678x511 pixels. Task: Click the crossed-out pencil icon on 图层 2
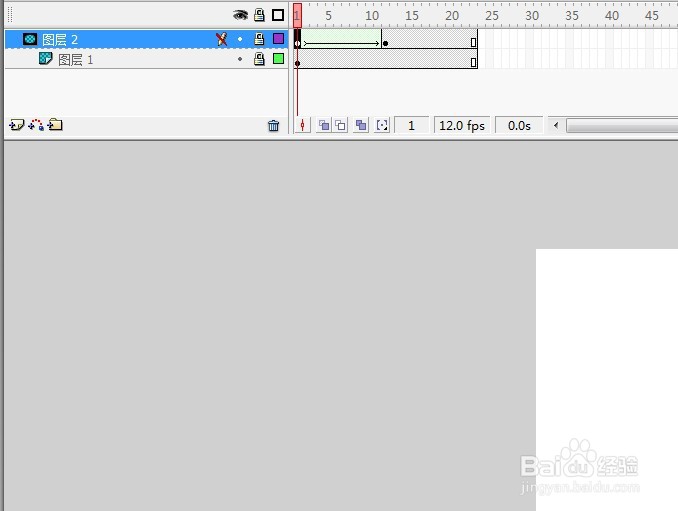tap(221, 39)
